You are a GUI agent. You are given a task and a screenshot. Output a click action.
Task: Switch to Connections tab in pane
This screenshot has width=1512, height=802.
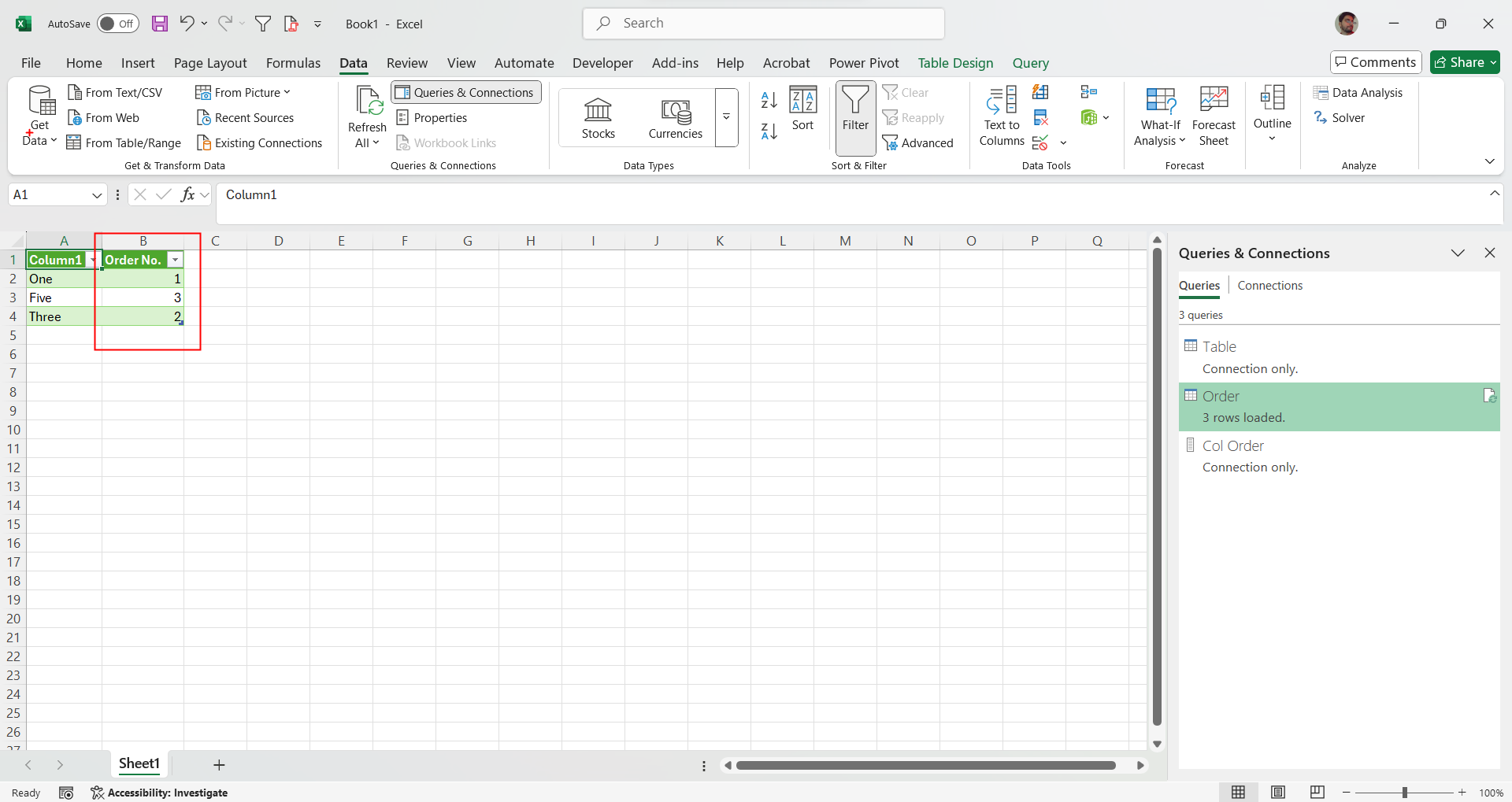(1269, 286)
